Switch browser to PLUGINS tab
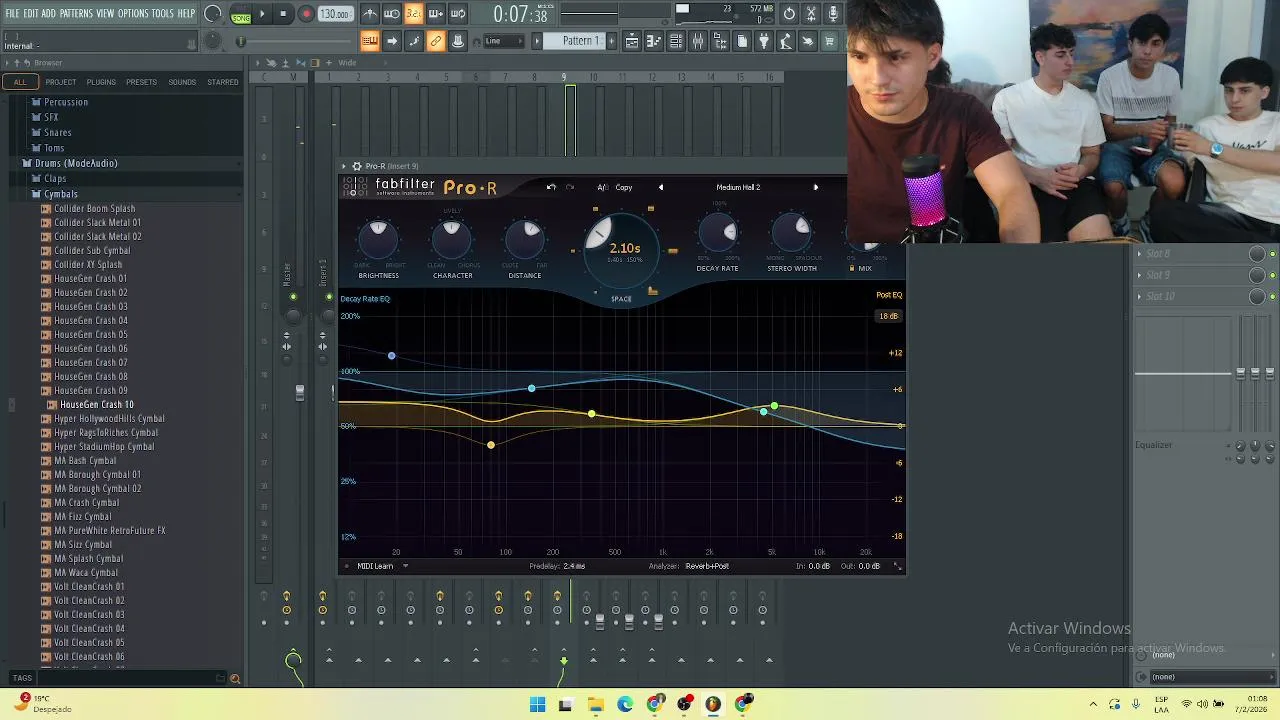Image resolution: width=1280 pixels, height=720 pixels. tap(101, 82)
